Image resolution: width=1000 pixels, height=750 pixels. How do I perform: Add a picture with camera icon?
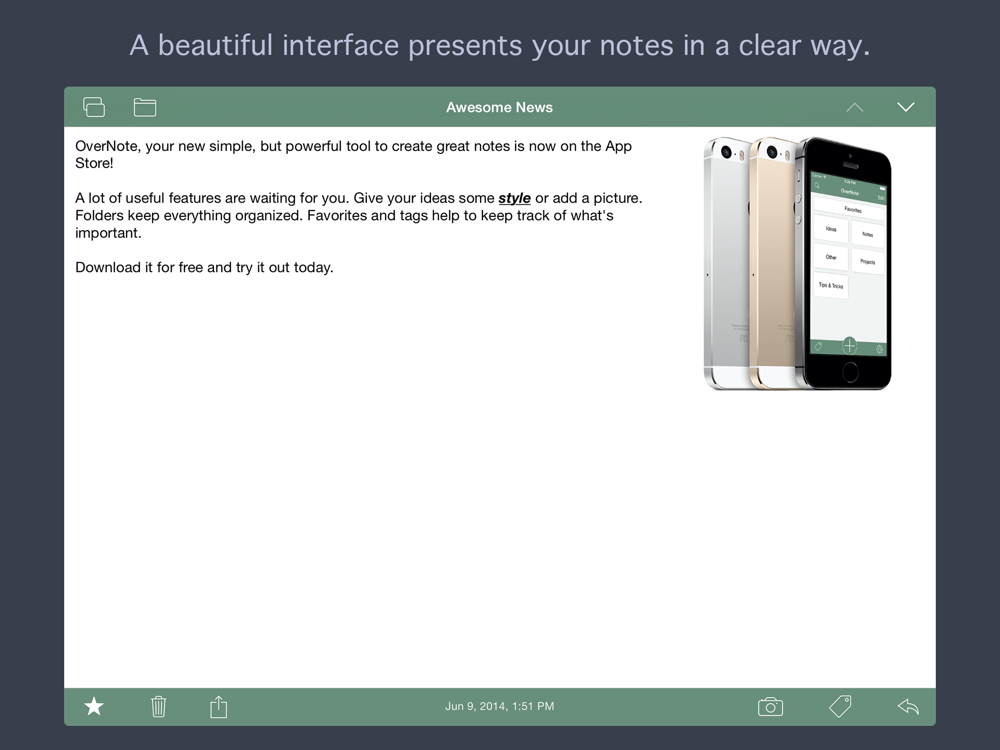coord(770,707)
